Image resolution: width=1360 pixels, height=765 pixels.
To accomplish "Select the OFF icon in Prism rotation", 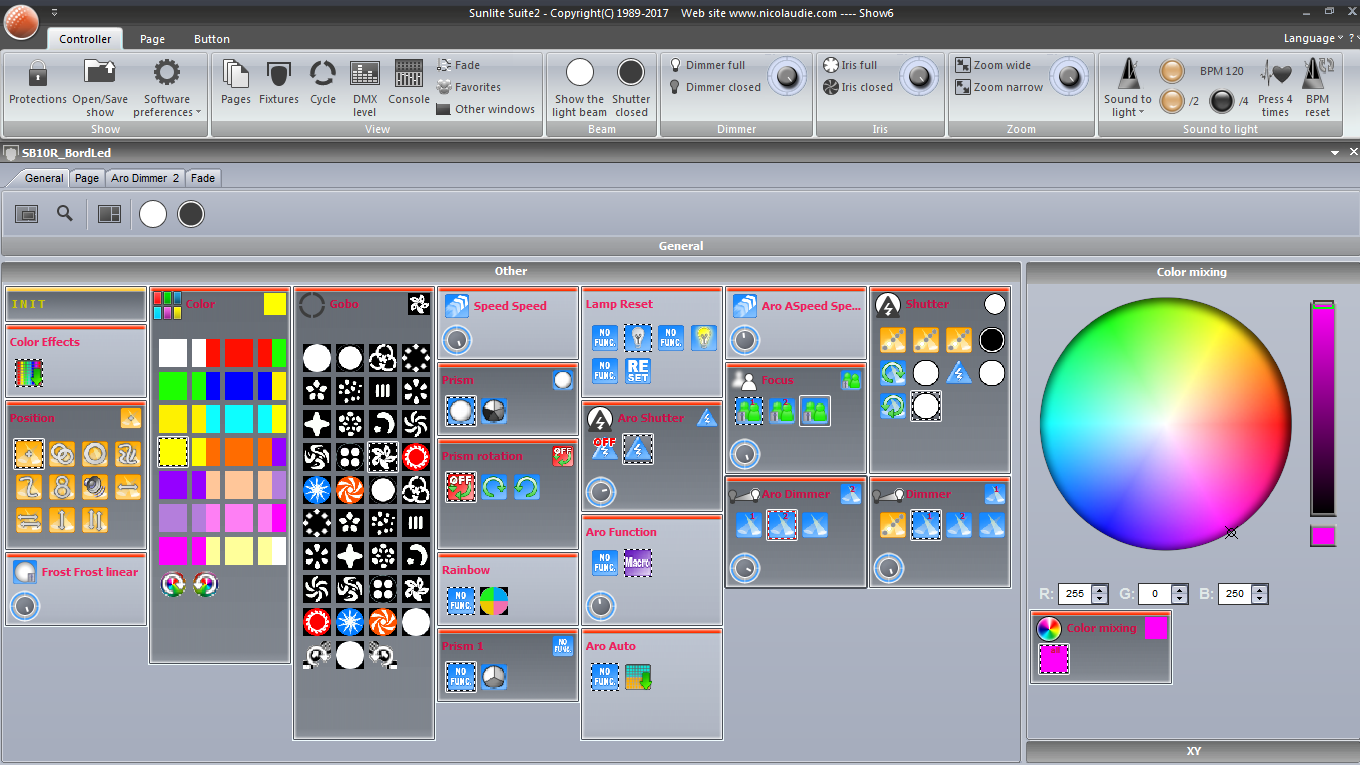I will click(460, 487).
